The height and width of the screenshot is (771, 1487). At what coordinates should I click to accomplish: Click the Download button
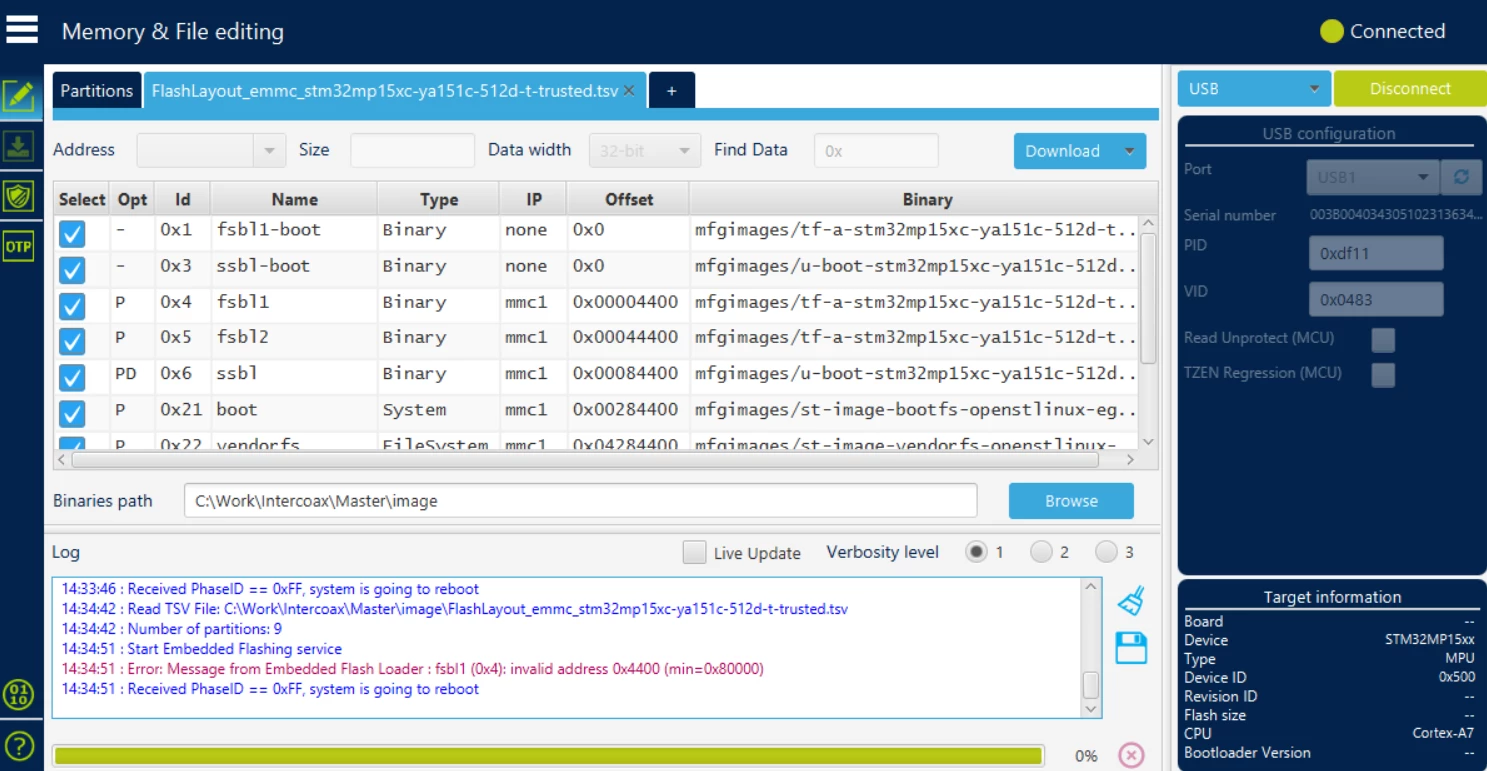click(1062, 151)
